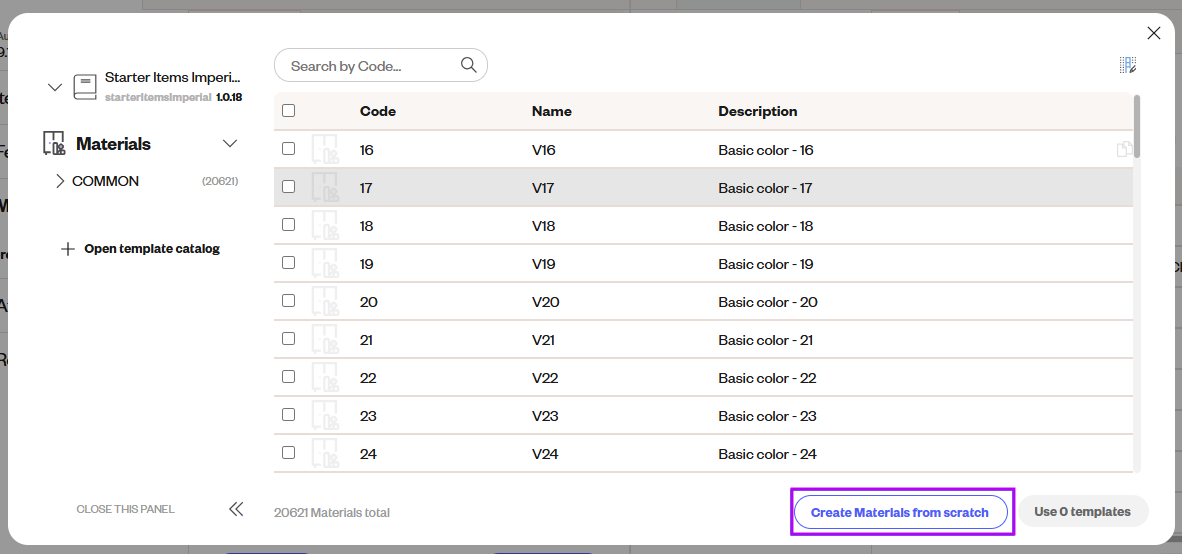Viewport: 1182px width, 554px height.
Task: Click description Basic color - 16
Action: pyautogui.click(x=766, y=149)
